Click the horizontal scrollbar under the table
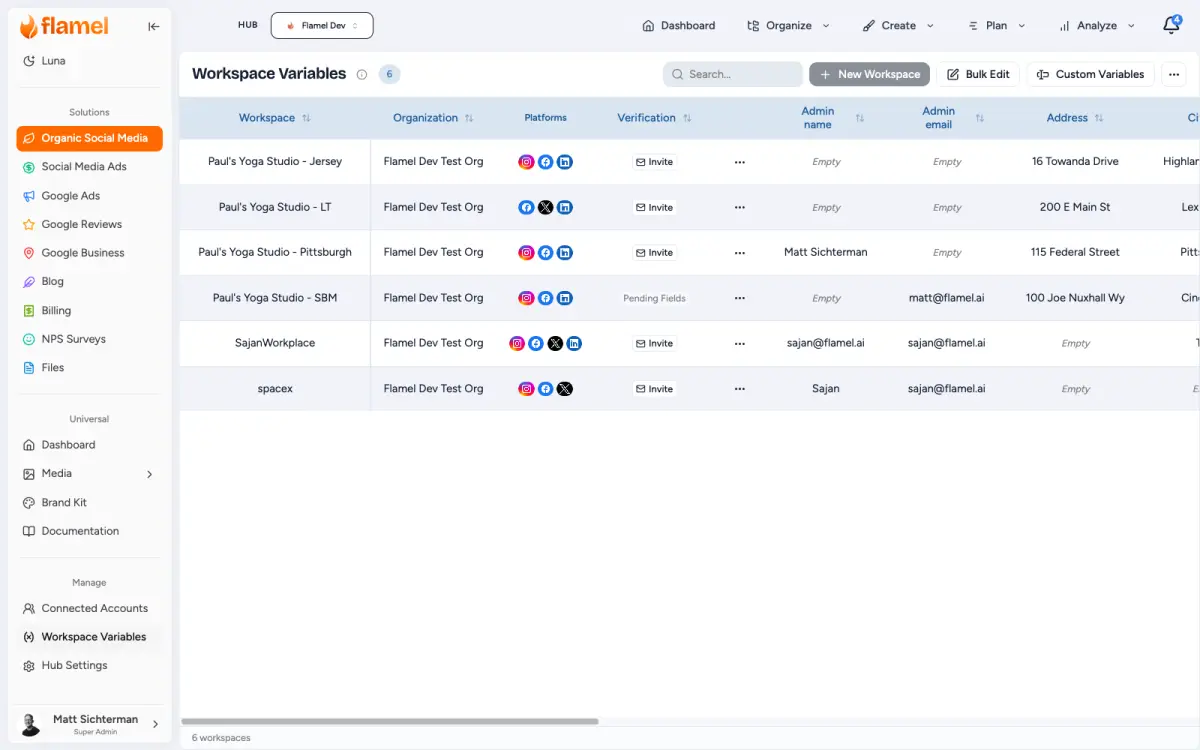This screenshot has height=750, width=1200. [390, 721]
